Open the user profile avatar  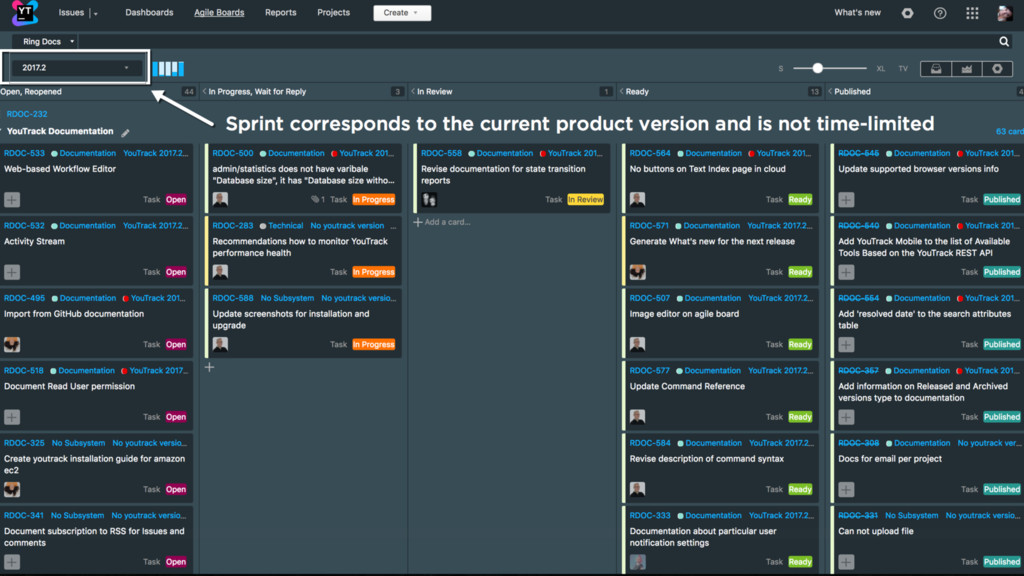1004,13
